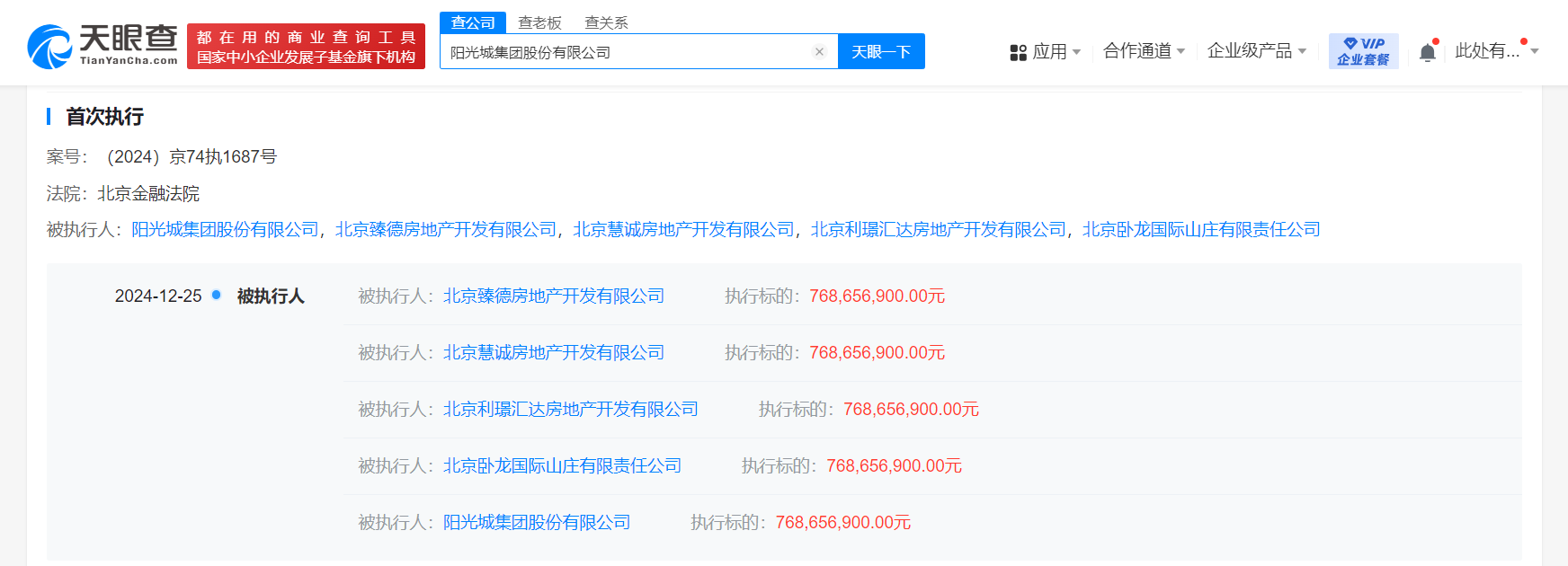Click amount 768,656,900.00元 in 北京慧诚 row
Viewport: 1568px width, 566px height.
point(877,353)
